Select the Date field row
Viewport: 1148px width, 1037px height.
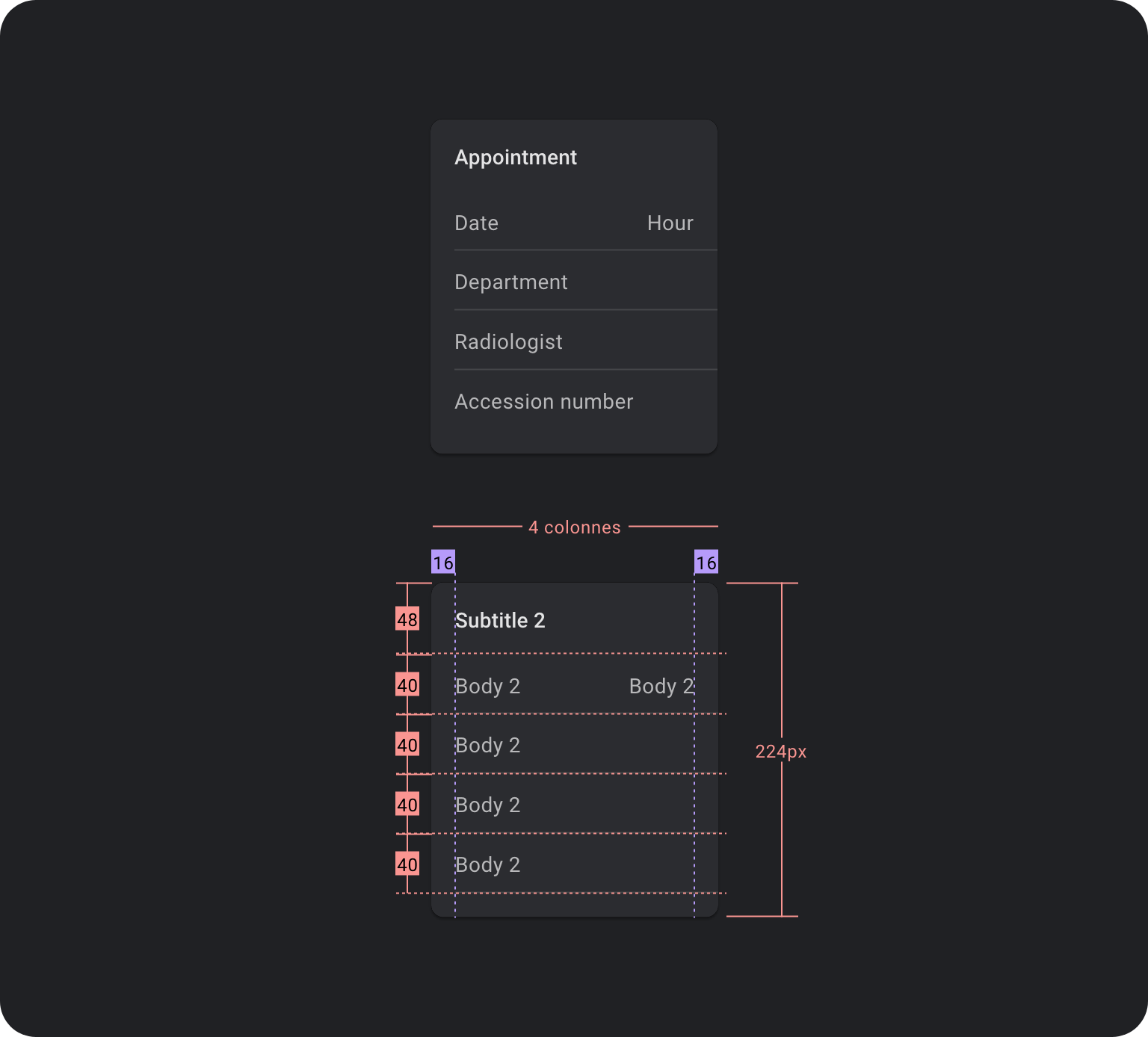tap(574, 223)
